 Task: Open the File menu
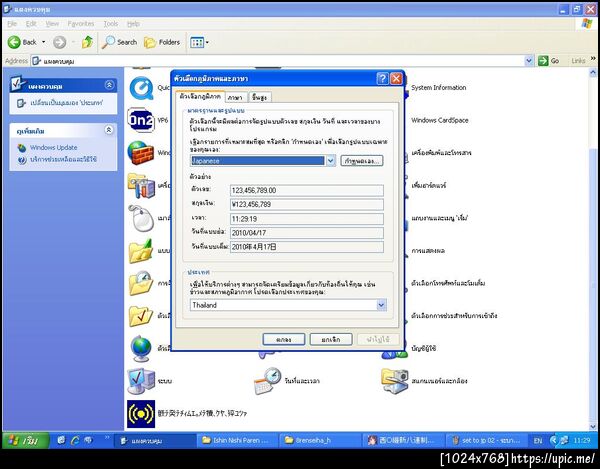(x=12, y=24)
